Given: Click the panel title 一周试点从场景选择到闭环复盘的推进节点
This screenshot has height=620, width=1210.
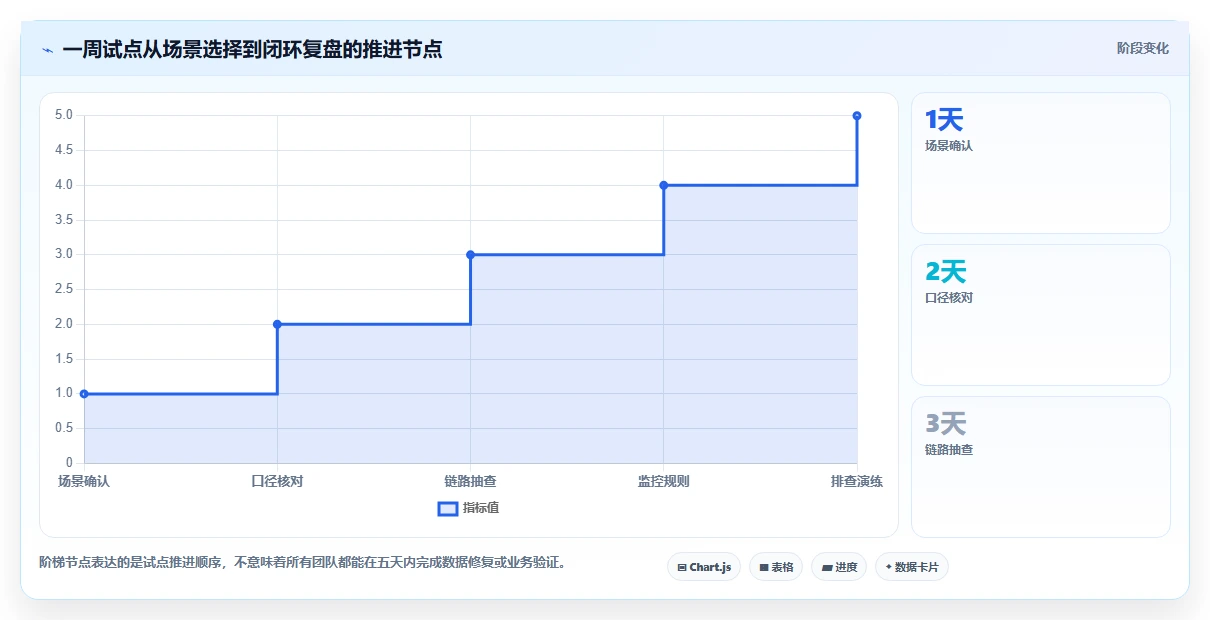Looking at the screenshot, I should point(252,49).
